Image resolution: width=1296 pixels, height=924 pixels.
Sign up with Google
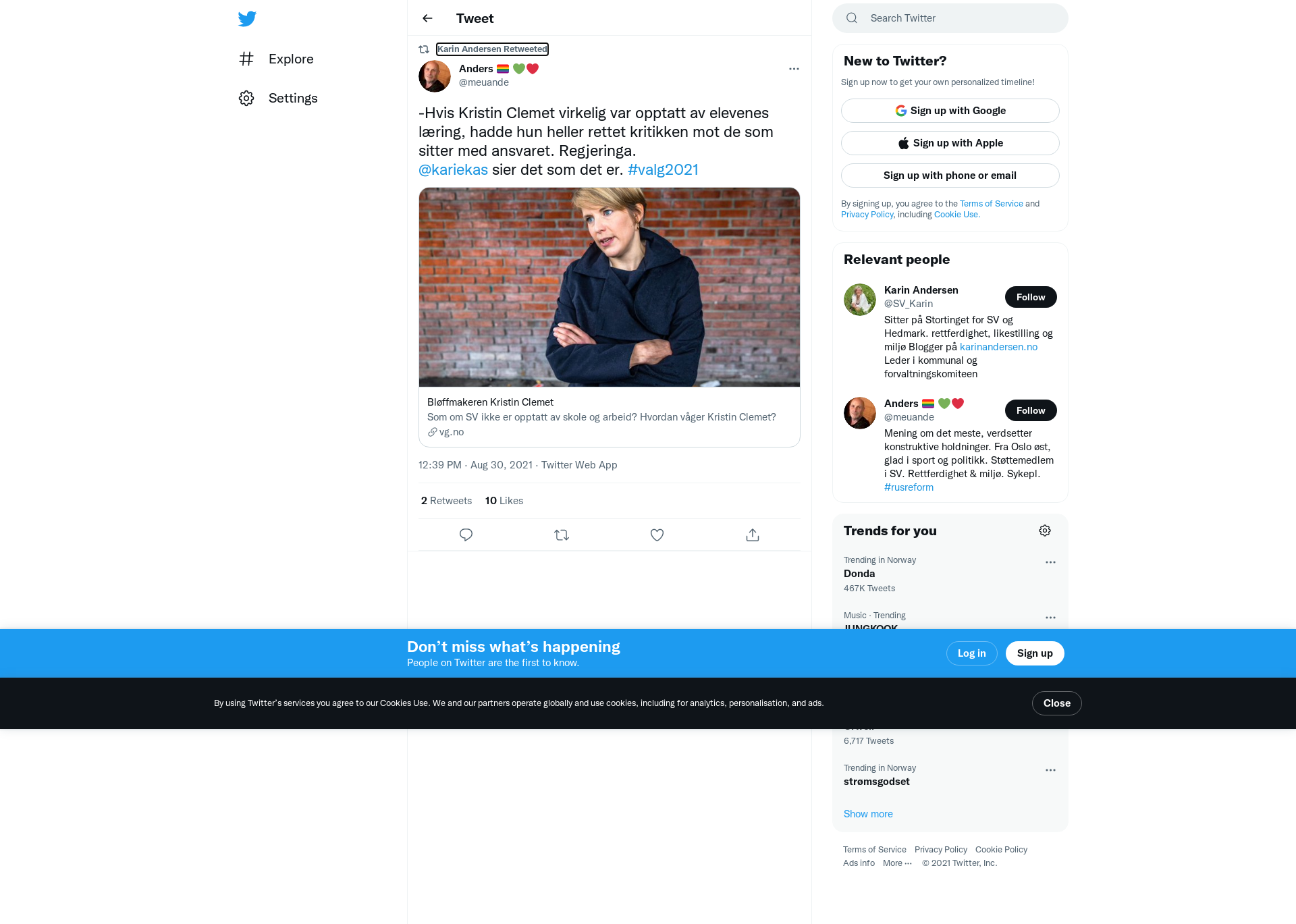[950, 111]
